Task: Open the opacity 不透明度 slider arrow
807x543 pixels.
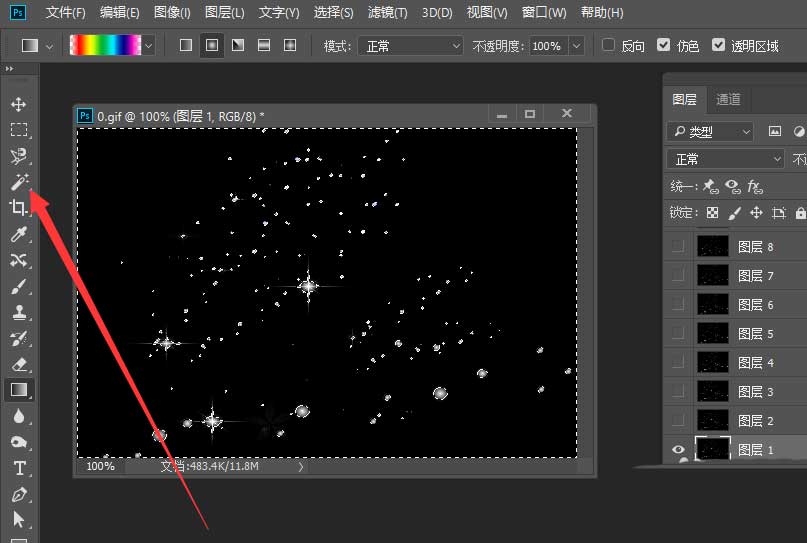Action: 576,46
